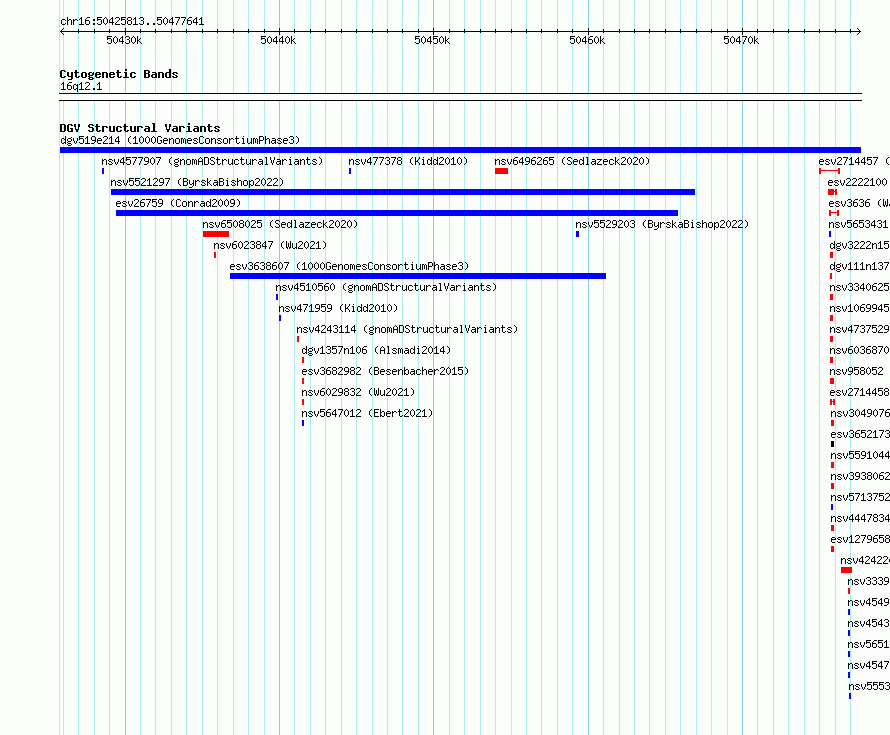Click the nsv6023847 (Wu2021) label
The height and width of the screenshot is (735, 890).
(x=270, y=245)
